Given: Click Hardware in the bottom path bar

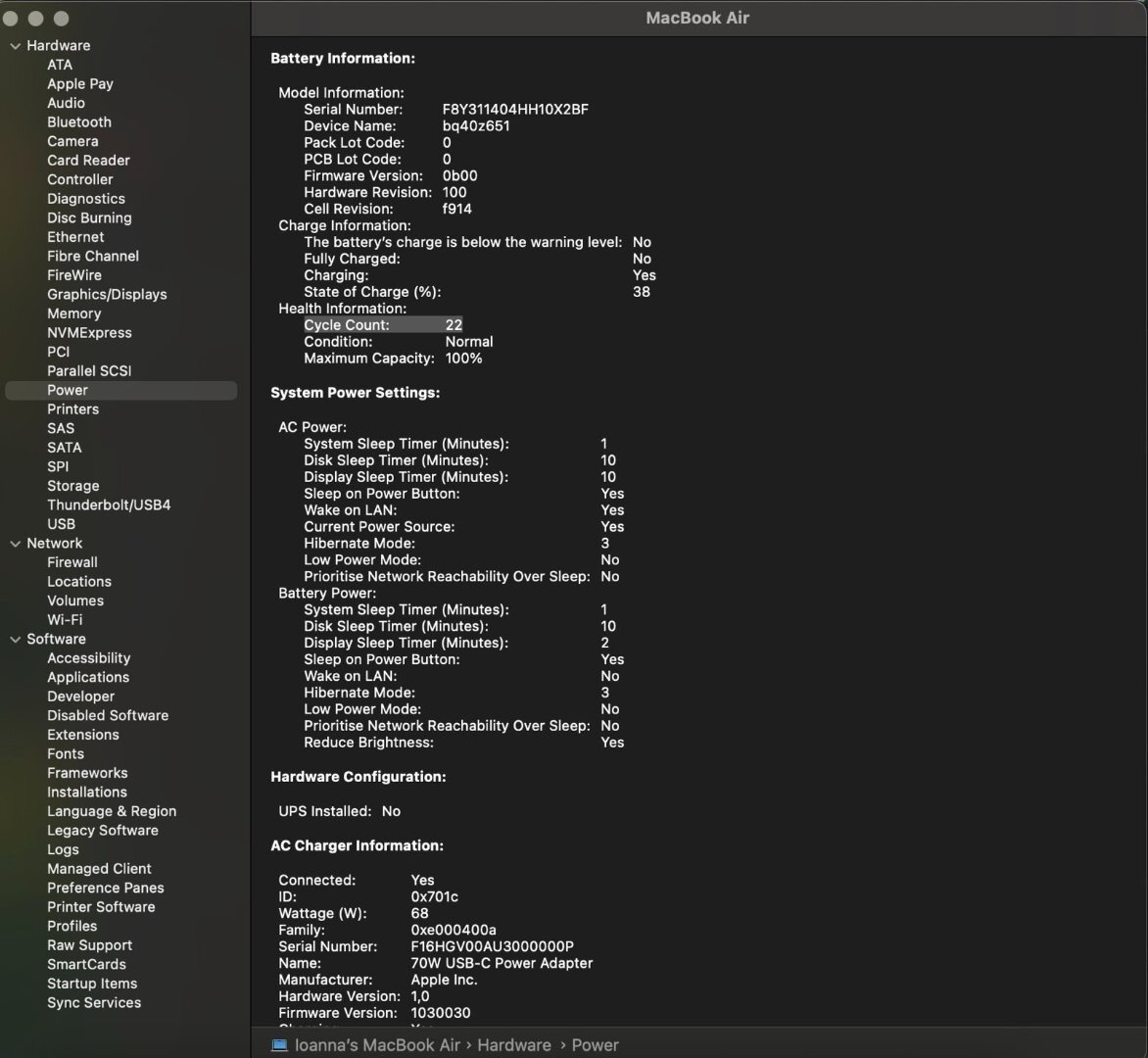Looking at the screenshot, I should pyautogui.click(x=514, y=1045).
